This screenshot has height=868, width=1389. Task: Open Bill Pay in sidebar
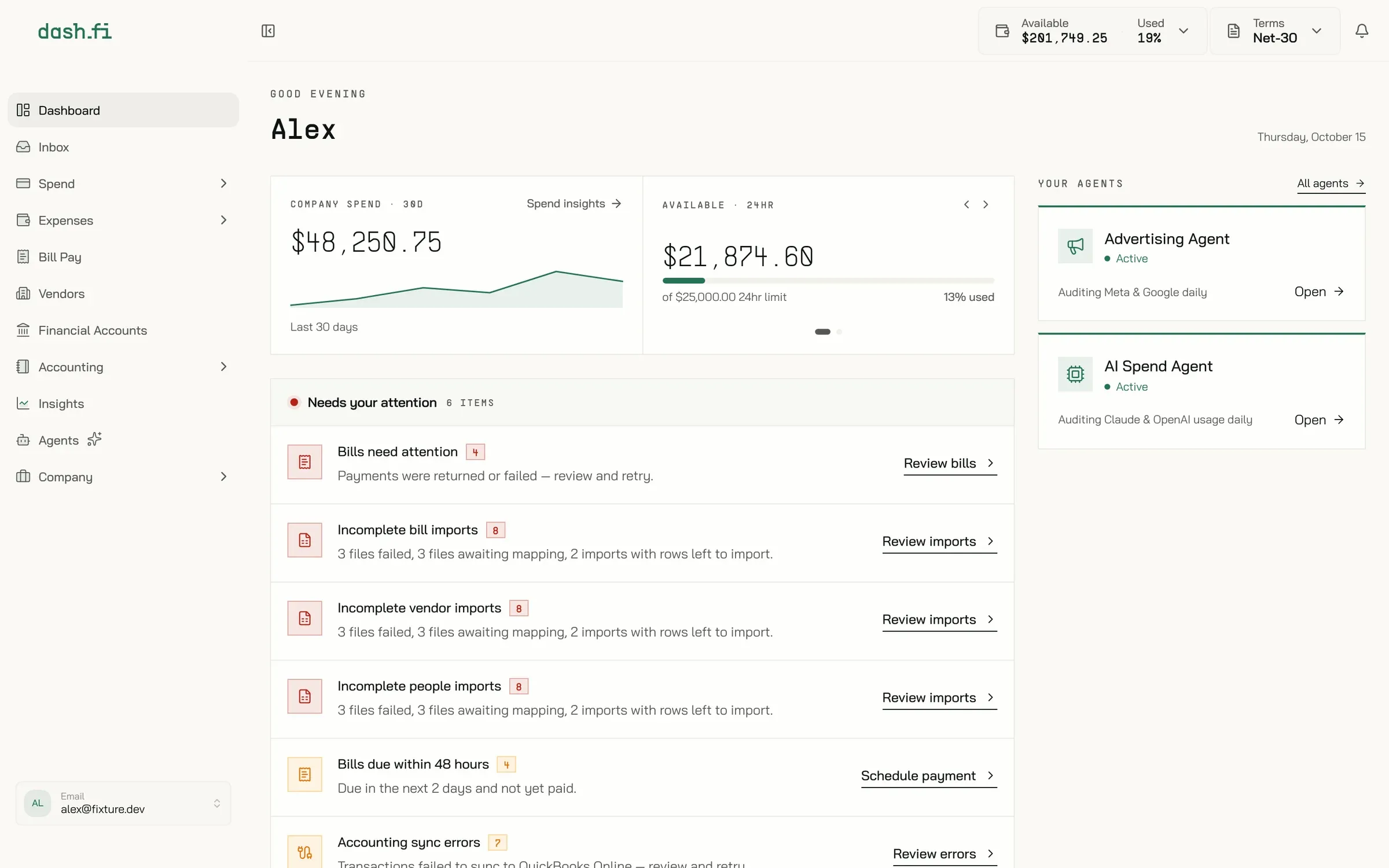(123, 257)
